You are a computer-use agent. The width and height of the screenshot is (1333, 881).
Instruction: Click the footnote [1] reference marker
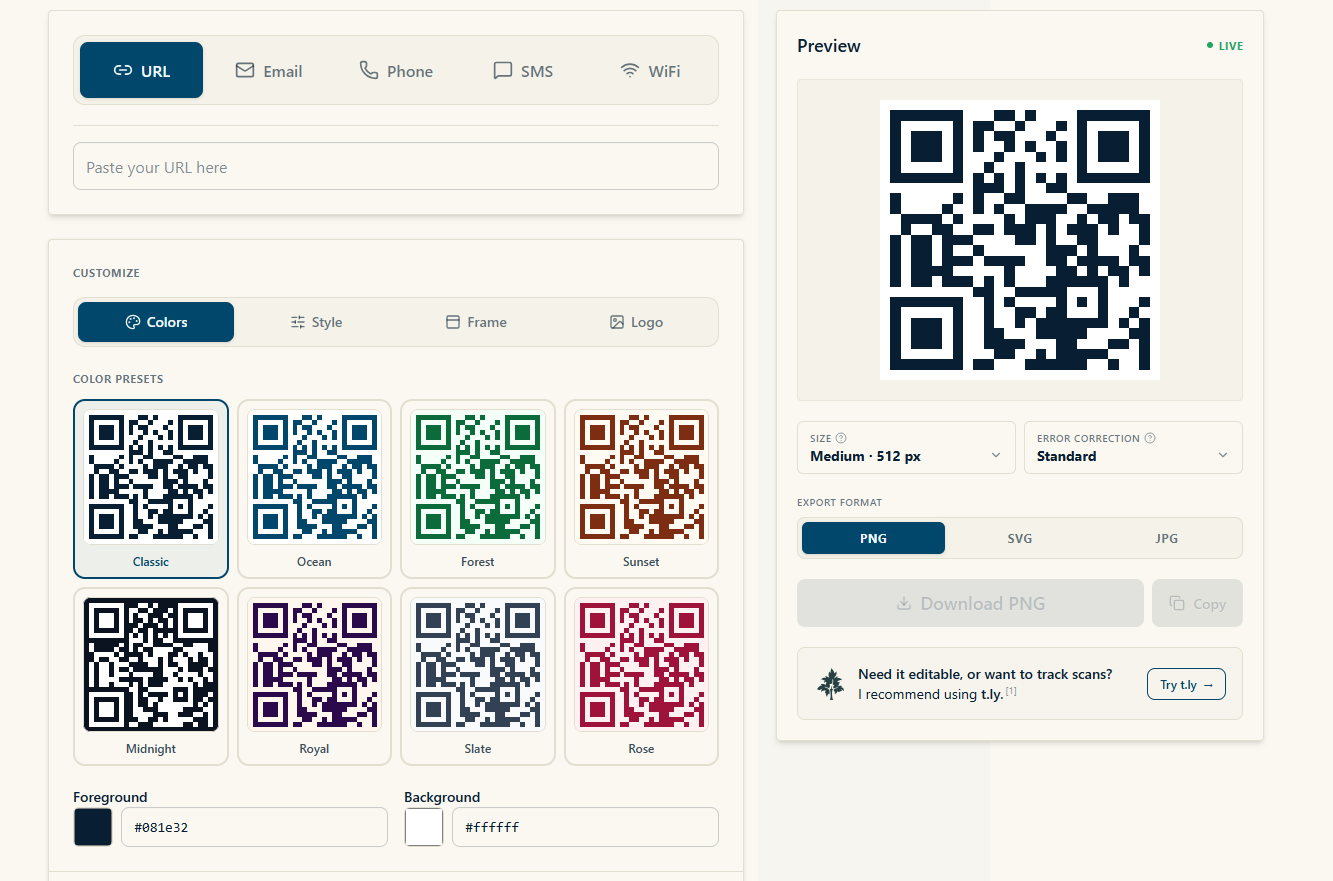pos(1011,691)
